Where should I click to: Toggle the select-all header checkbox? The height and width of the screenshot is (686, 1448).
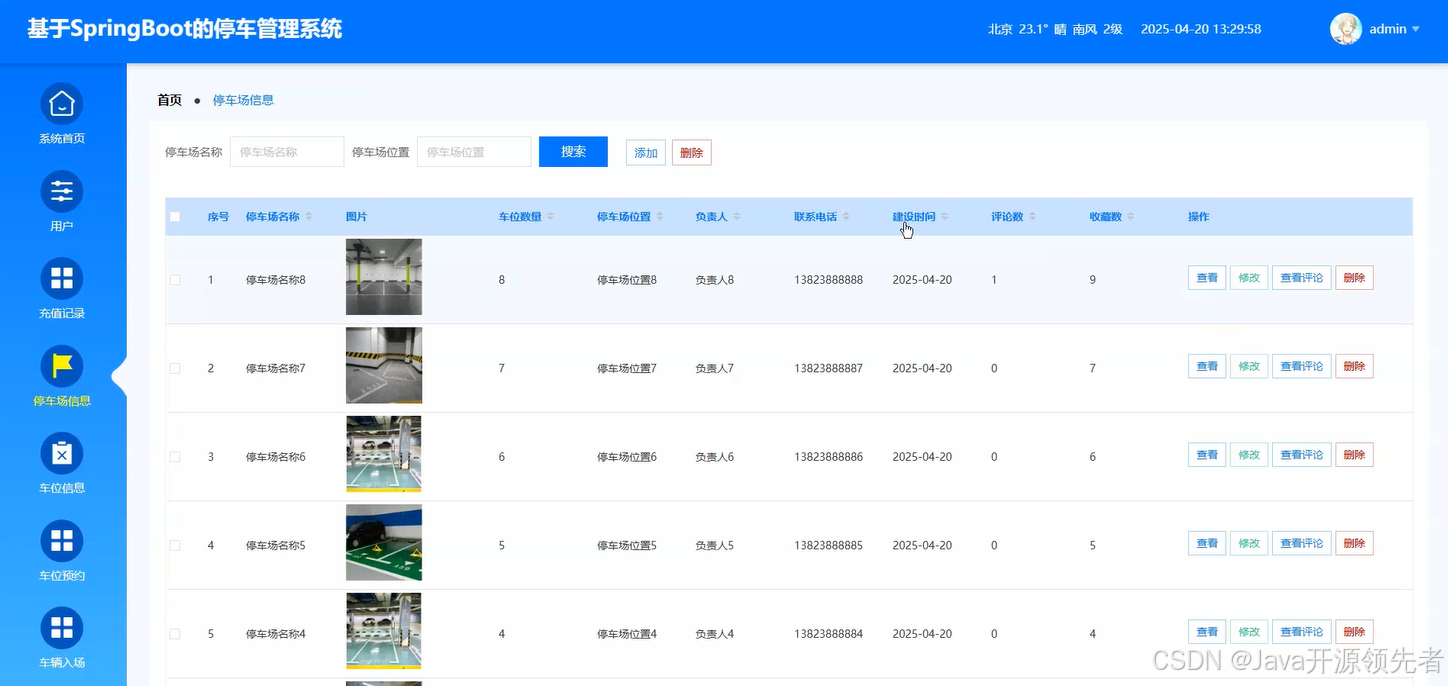(175, 217)
